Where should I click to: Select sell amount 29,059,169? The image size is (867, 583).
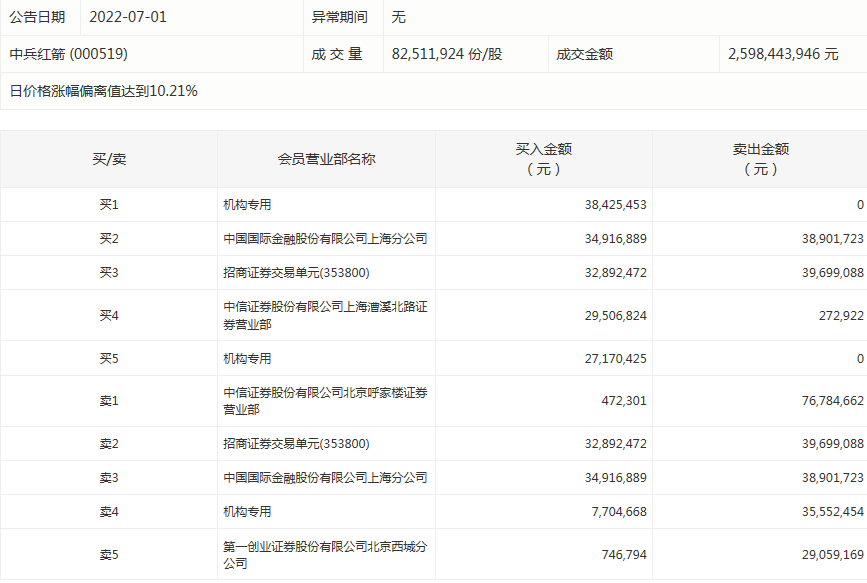pyautogui.click(x=833, y=555)
